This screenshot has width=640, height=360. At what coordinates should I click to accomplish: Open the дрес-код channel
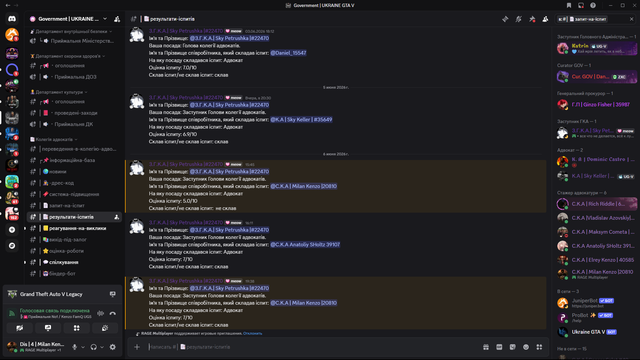(x=75, y=183)
